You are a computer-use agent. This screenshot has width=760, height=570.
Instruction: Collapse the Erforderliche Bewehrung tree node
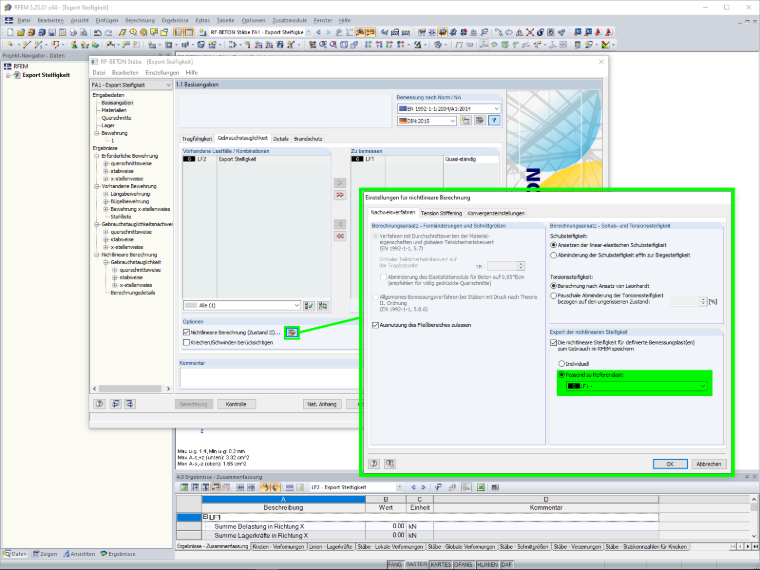click(x=96, y=156)
